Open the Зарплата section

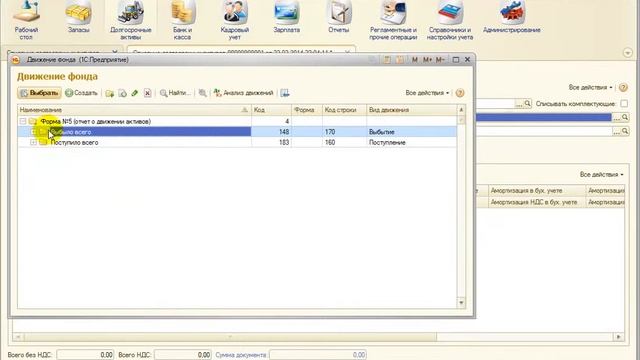click(287, 17)
